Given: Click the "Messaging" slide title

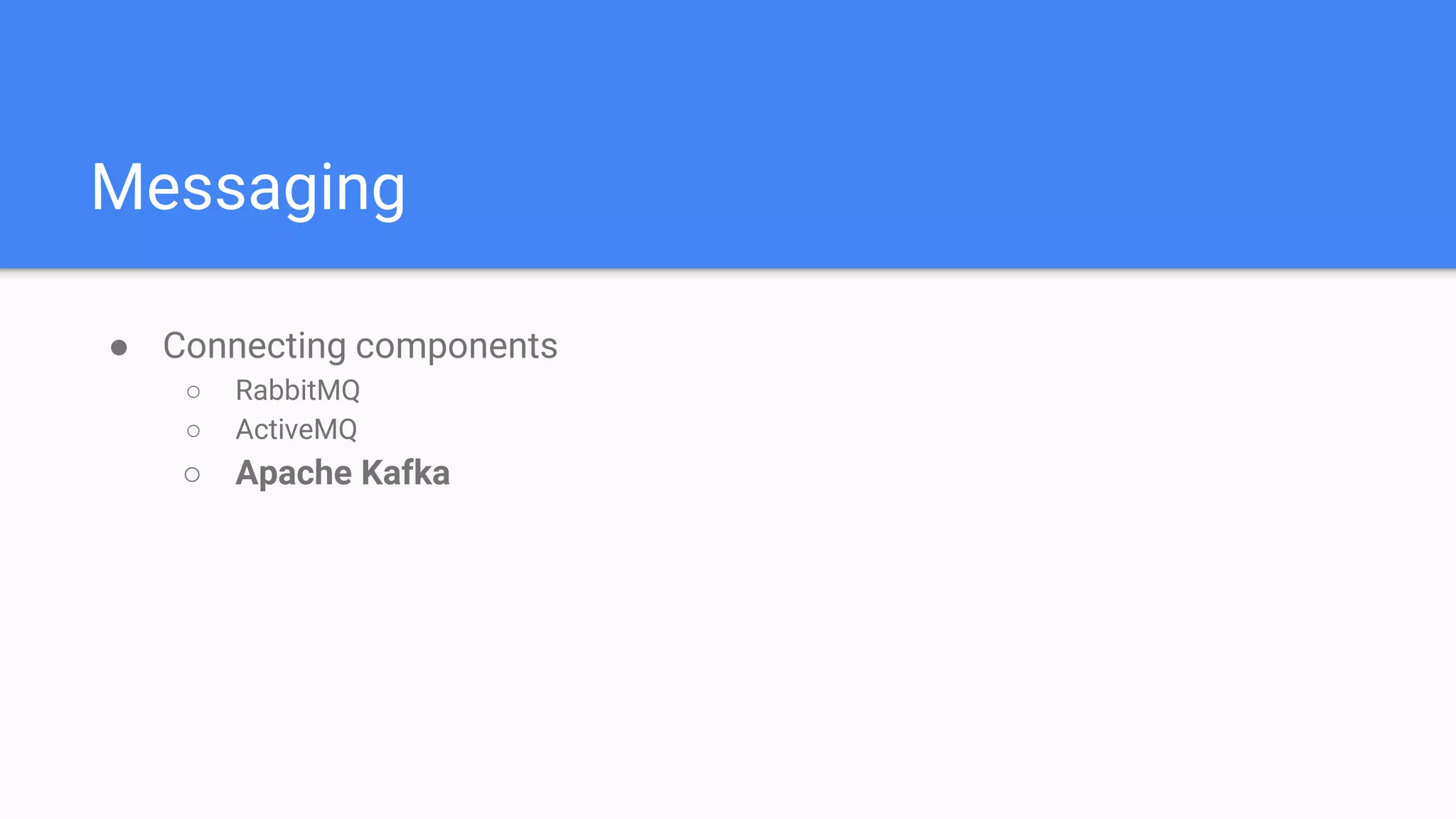Looking at the screenshot, I should coord(248,188).
